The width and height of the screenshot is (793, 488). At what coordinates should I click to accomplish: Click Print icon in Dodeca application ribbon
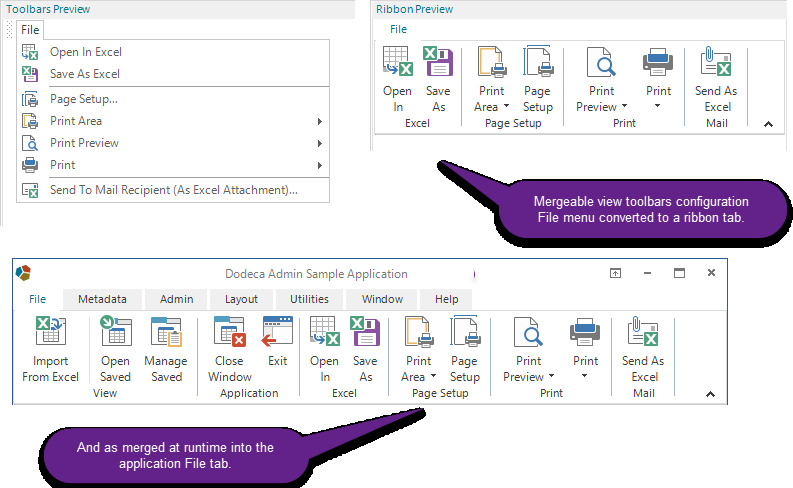[585, 331]
